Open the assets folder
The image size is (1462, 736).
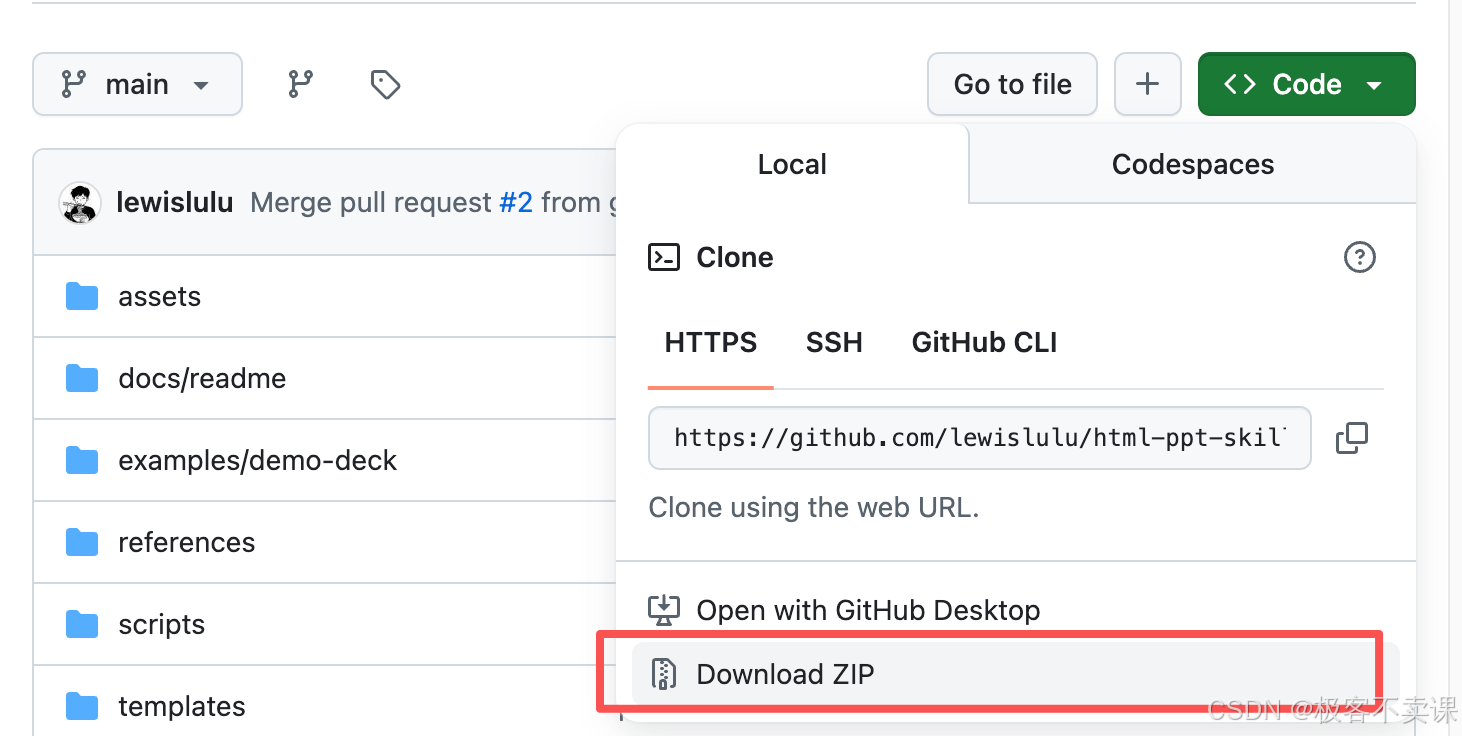click(159, 297)
